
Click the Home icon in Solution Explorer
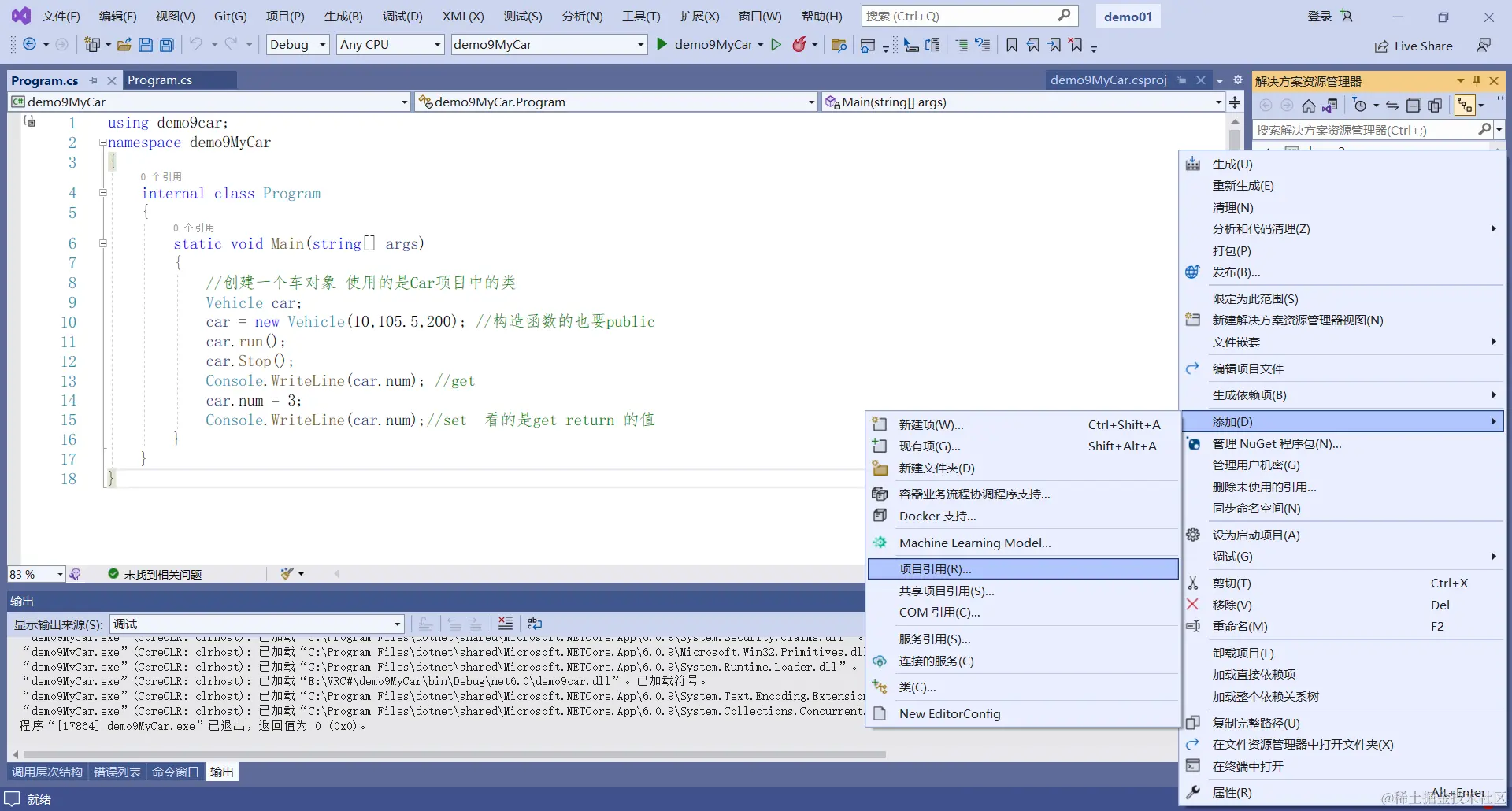(1309, 106)
